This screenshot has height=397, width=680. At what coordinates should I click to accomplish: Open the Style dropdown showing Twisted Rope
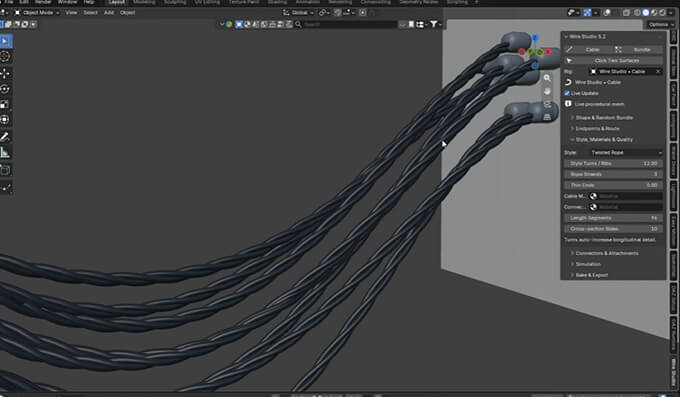[x=625, y=153]
